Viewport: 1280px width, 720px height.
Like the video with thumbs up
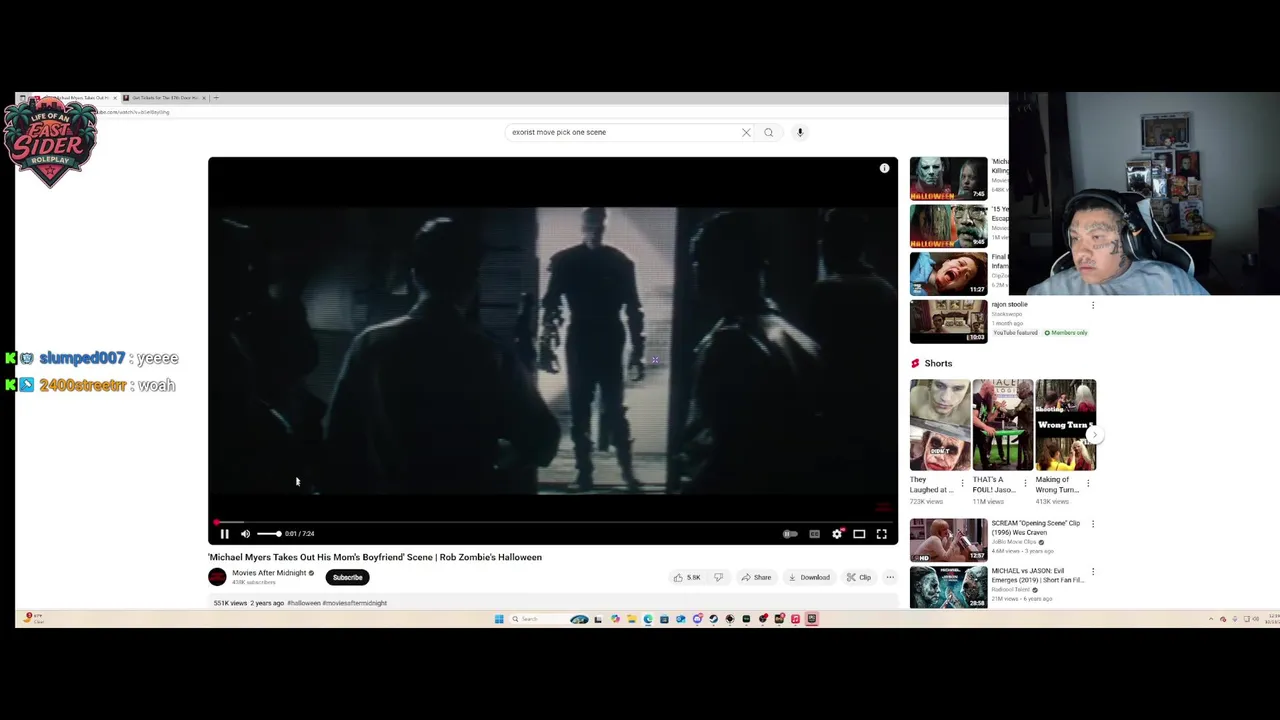686,577
